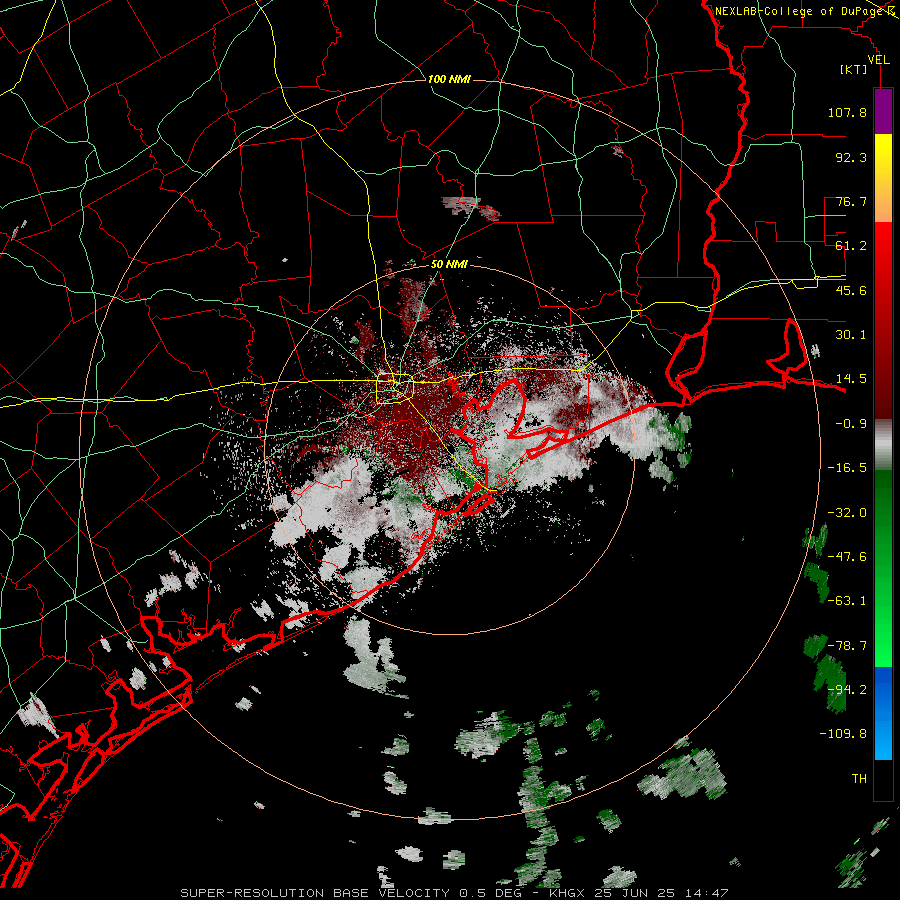Click the 14.5 velocity scale value
The height and width of the screenshot is (900, 900).
tap(851, 379)
